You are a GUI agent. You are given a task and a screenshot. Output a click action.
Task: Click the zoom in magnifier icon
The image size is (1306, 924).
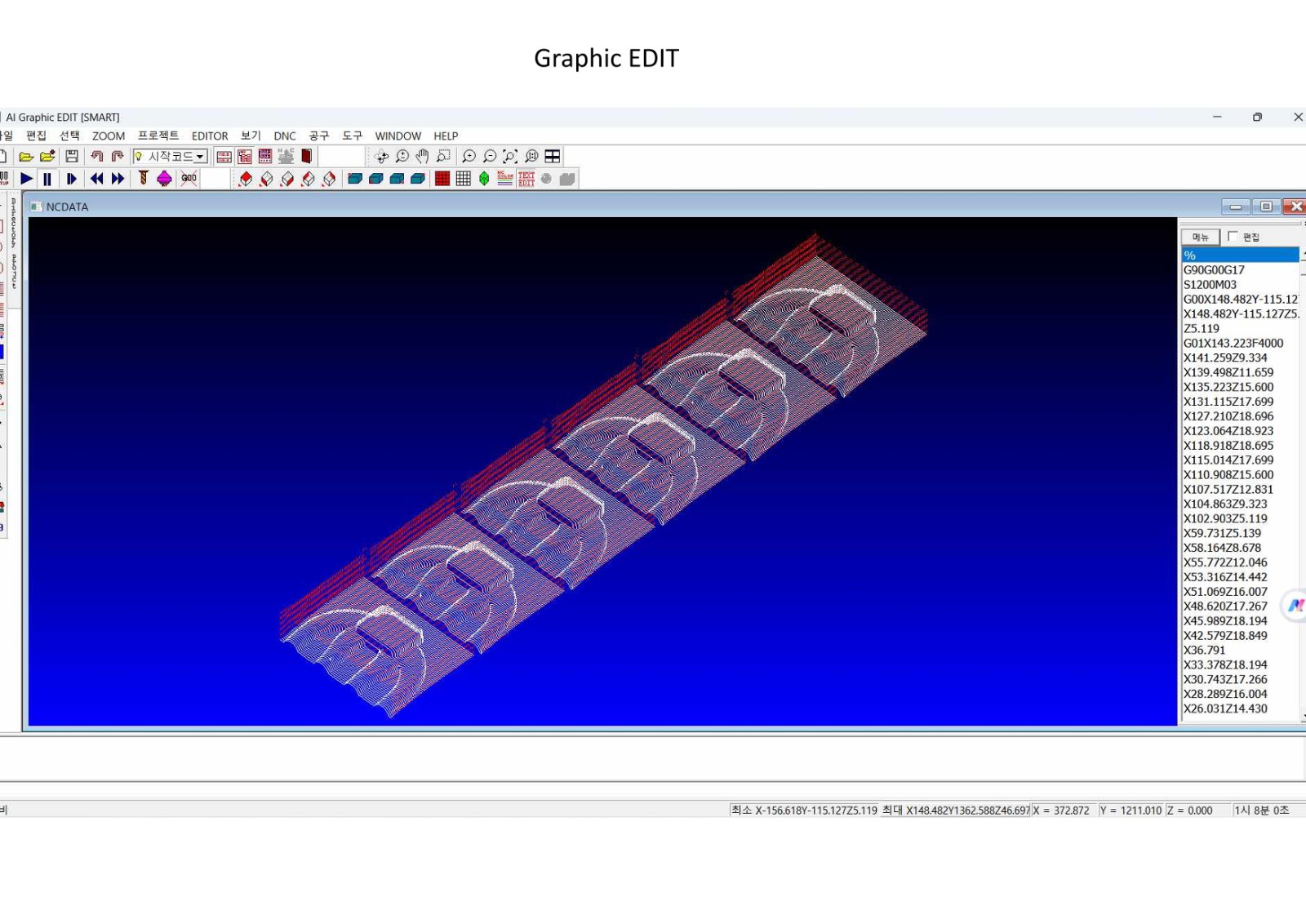tap(469, 156)
